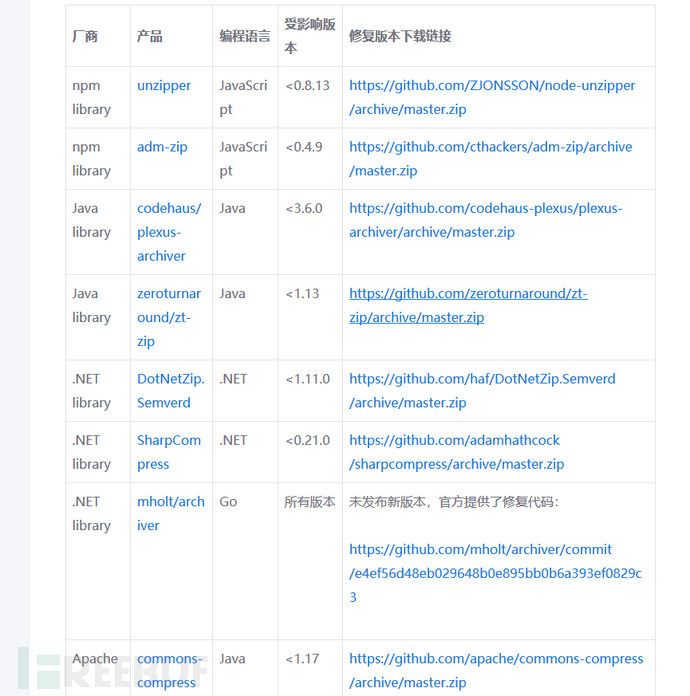The height and width of the screenshot is (696, 690).
Task: Follow the mholt archiver commit URL
Action: click(496, 573)
